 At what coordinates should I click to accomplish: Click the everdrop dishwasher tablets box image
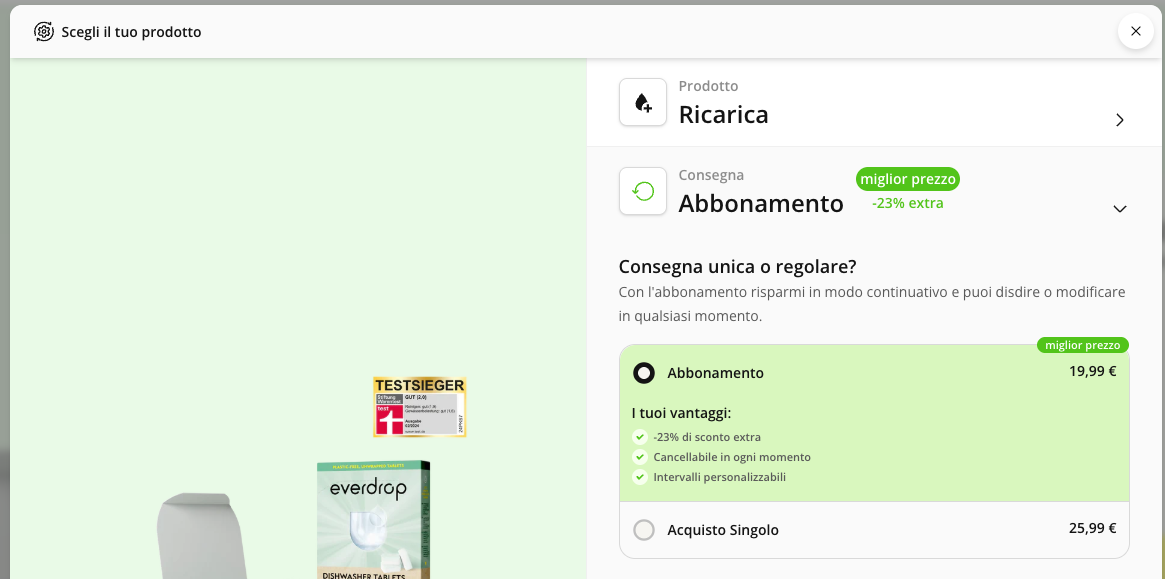[373, 520]
